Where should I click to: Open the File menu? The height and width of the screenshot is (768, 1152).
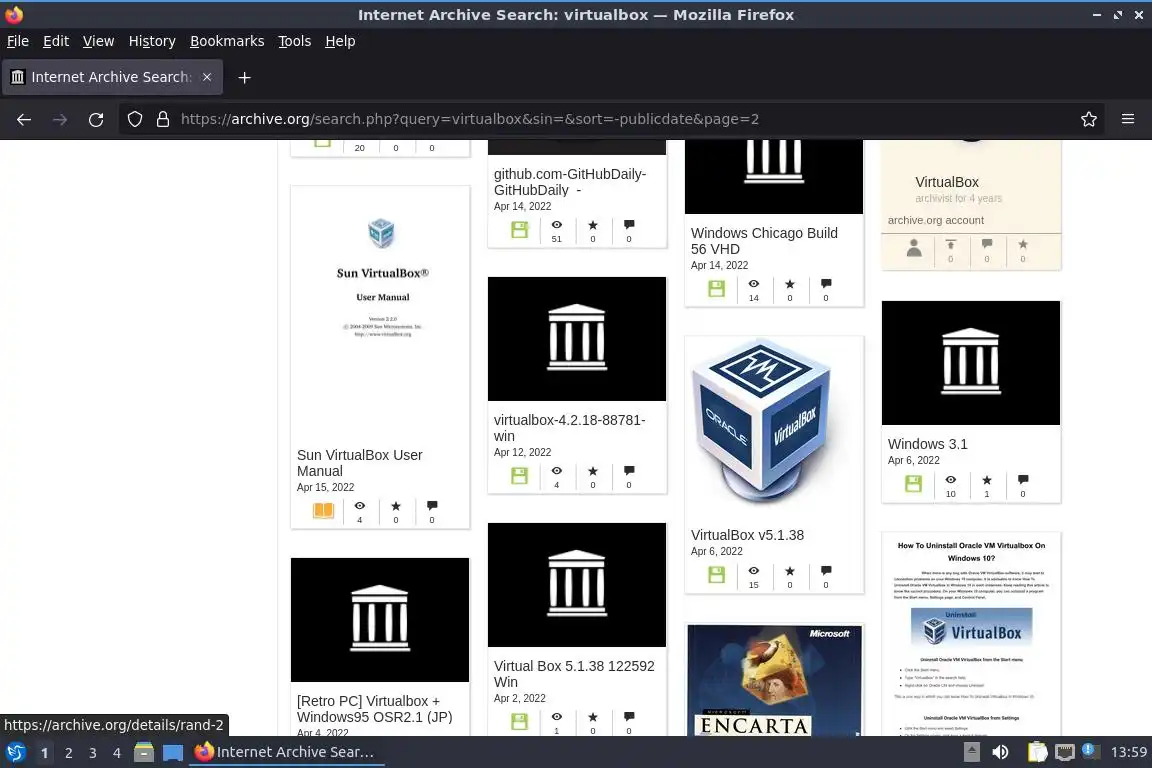pos(18,41)
